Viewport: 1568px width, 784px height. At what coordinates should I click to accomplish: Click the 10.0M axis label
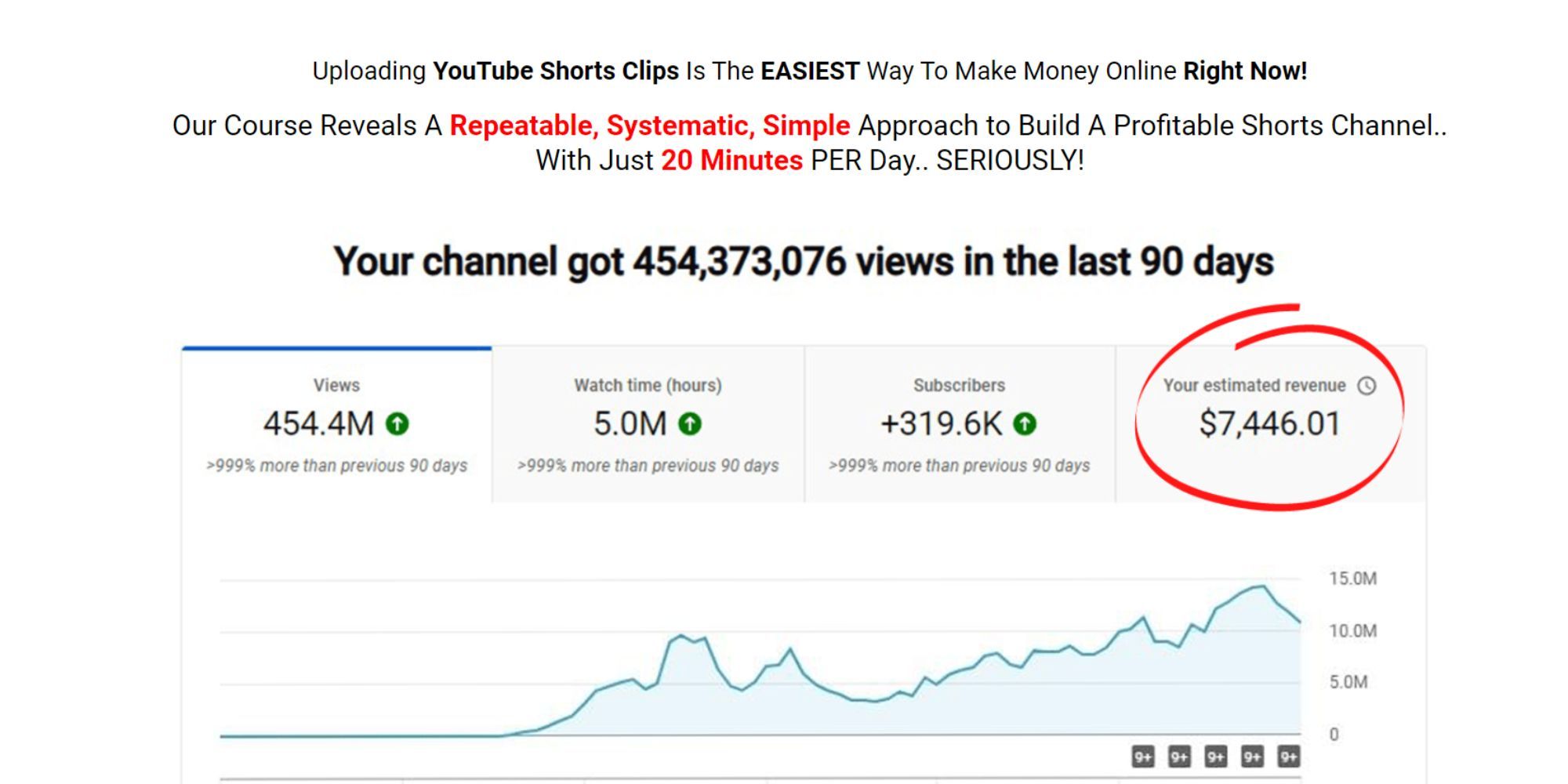[1352, 631]
